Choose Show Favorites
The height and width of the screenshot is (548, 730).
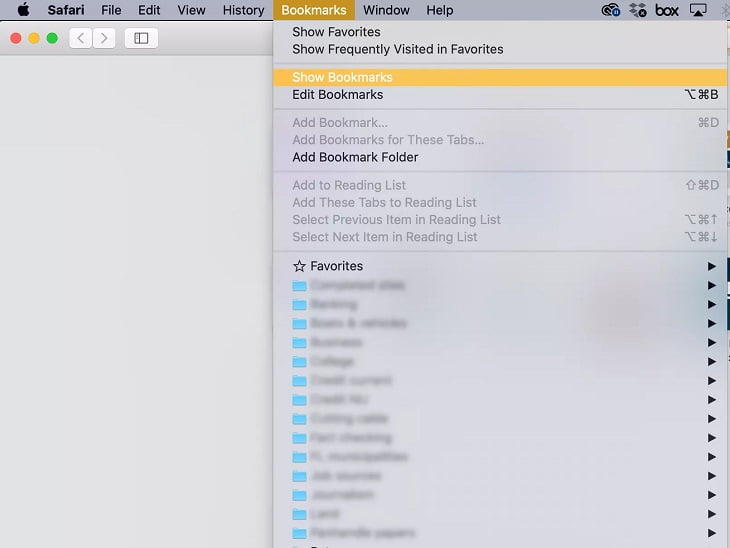click(x=500, y=32)
